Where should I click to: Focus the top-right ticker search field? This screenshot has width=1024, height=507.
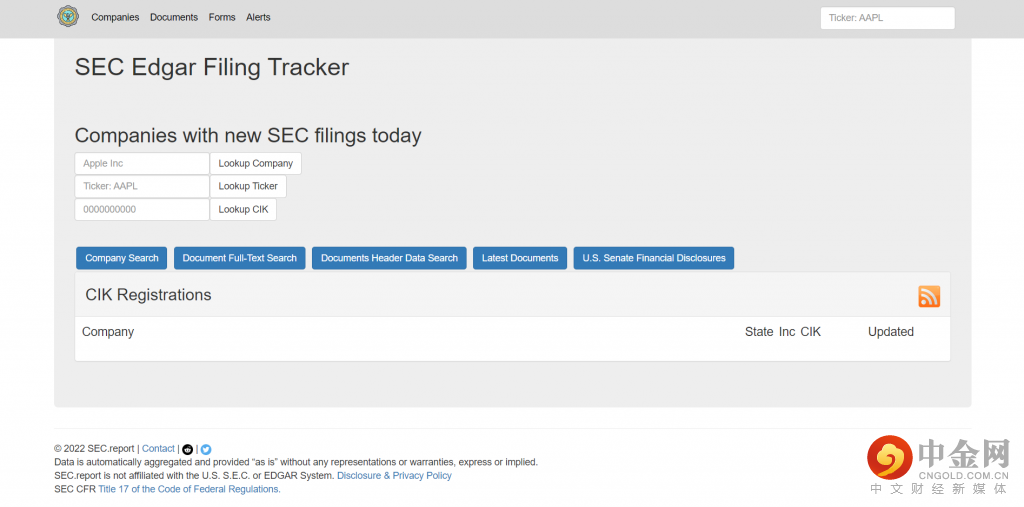click(887, 18)
